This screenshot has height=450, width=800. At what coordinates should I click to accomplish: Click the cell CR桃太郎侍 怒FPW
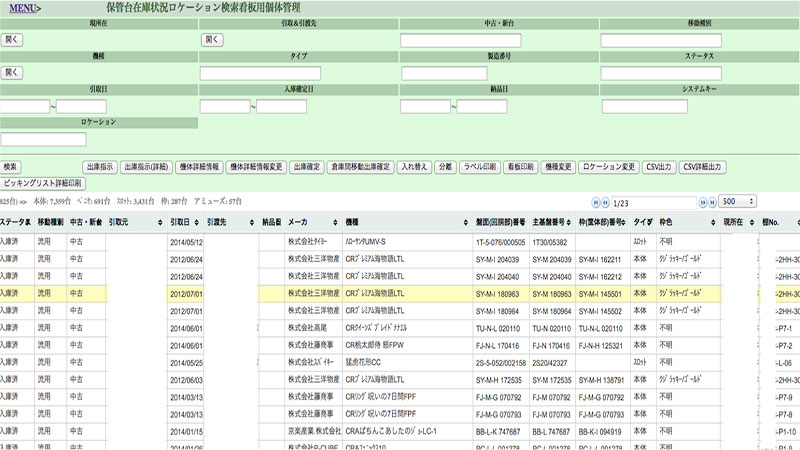click(408, 345)
